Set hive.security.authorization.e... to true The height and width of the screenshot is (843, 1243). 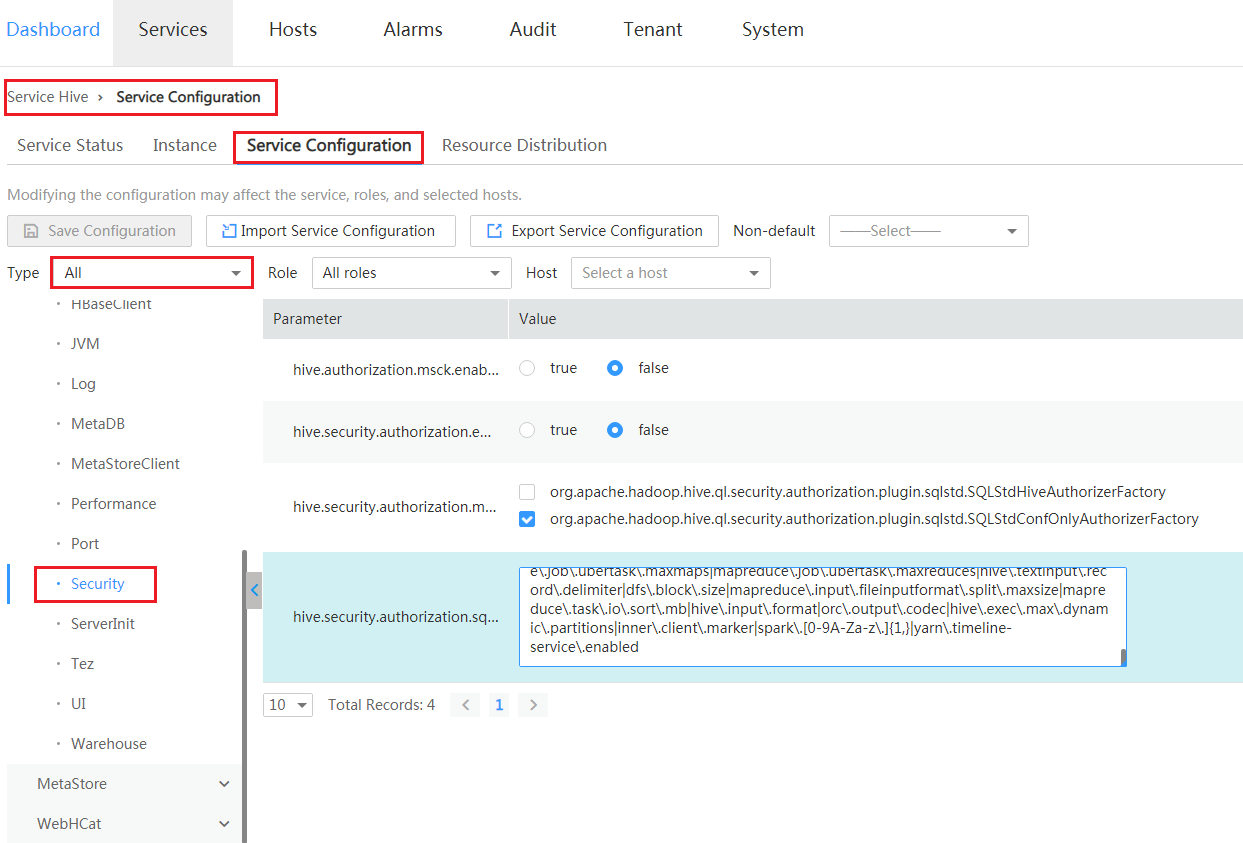pos(527,430)
